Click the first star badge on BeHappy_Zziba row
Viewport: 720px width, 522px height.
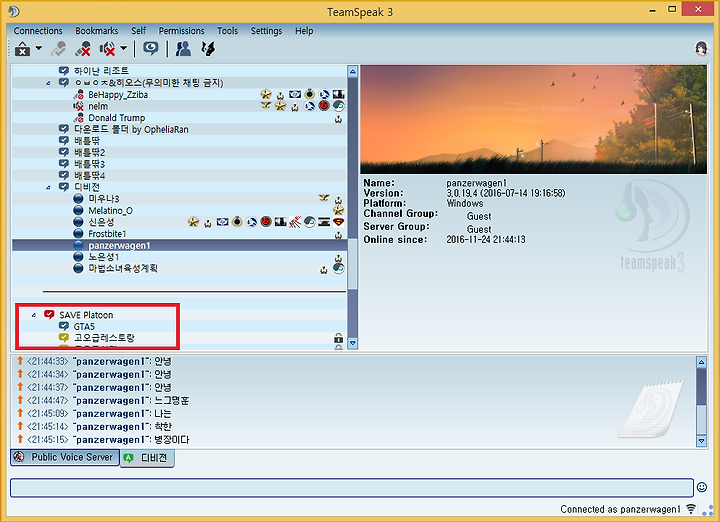(x=266, y=94)
